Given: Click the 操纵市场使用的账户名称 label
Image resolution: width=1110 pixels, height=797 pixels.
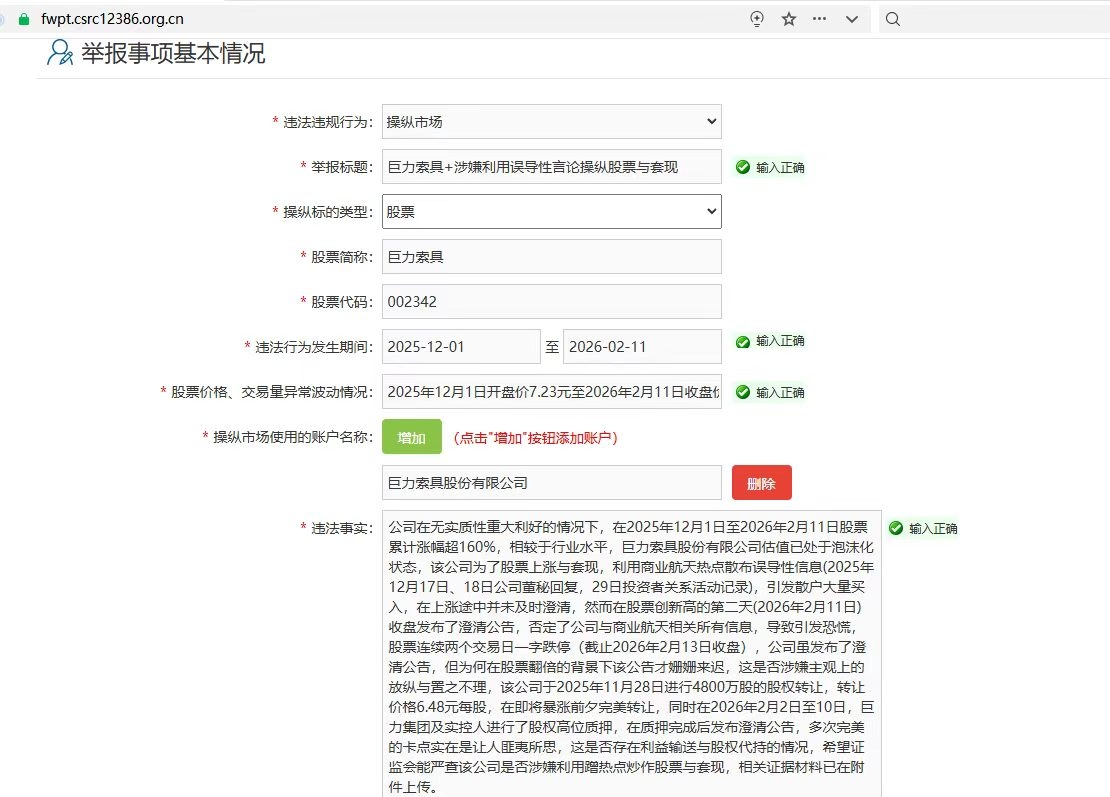Looking at the screenshot, I should pos(293,437).
